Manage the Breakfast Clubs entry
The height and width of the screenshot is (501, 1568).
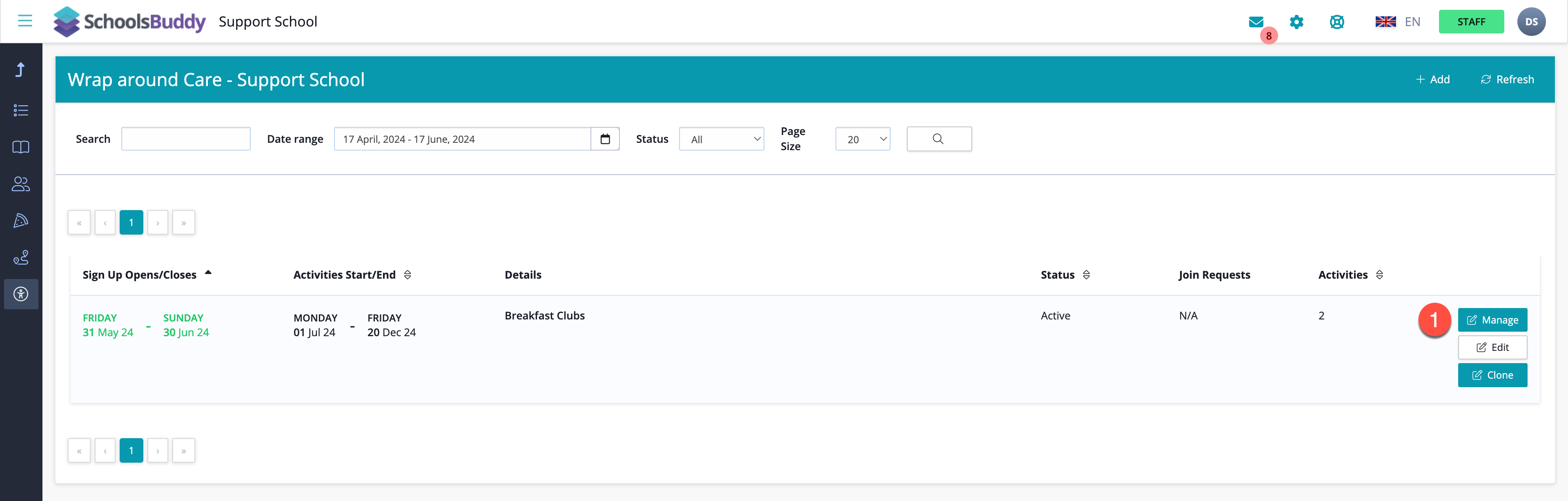pyautogui.click(x=1492, y=320)
